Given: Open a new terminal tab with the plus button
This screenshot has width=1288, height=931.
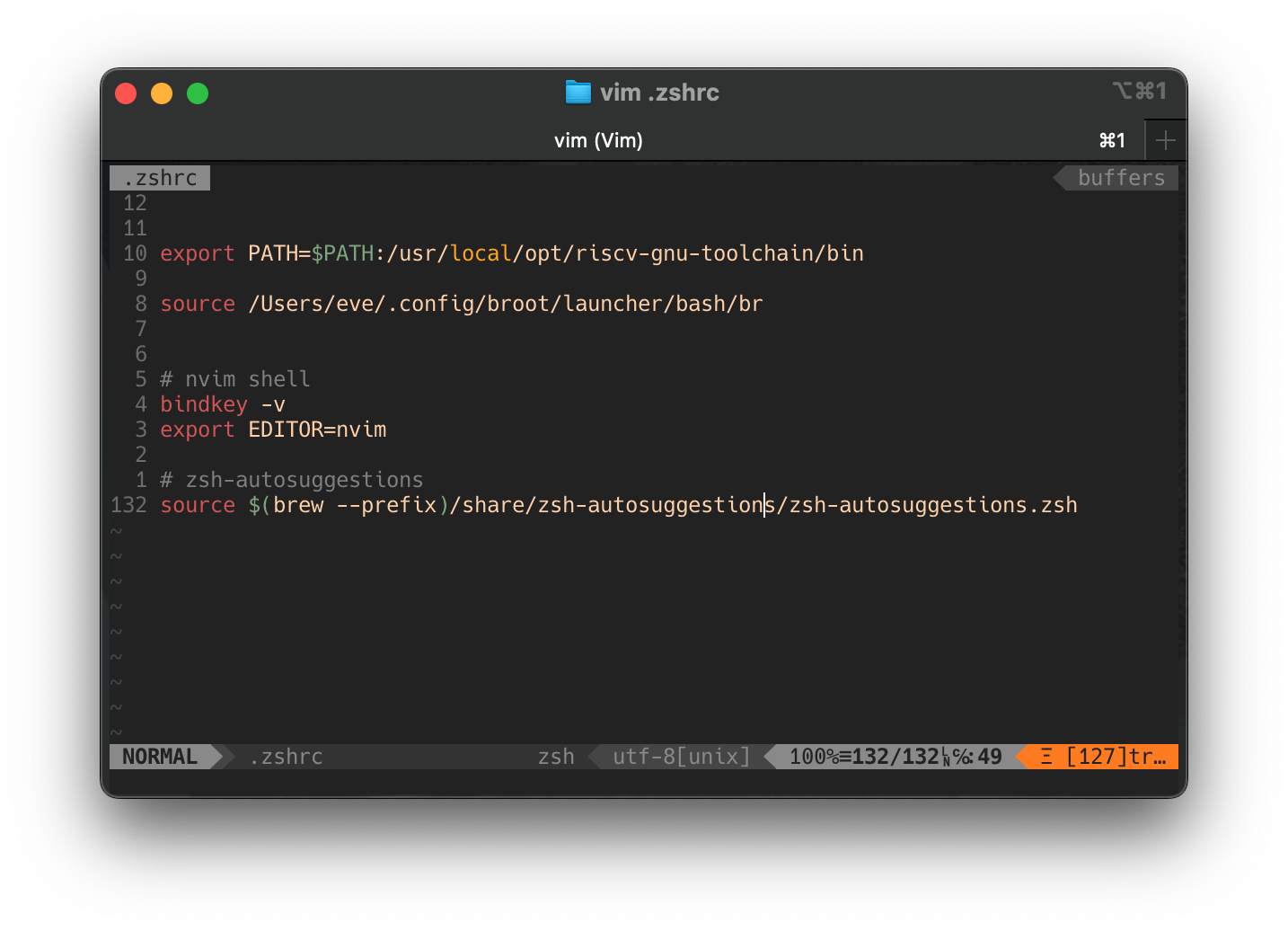Looking at the screenshot, I should pos(1165,139).
